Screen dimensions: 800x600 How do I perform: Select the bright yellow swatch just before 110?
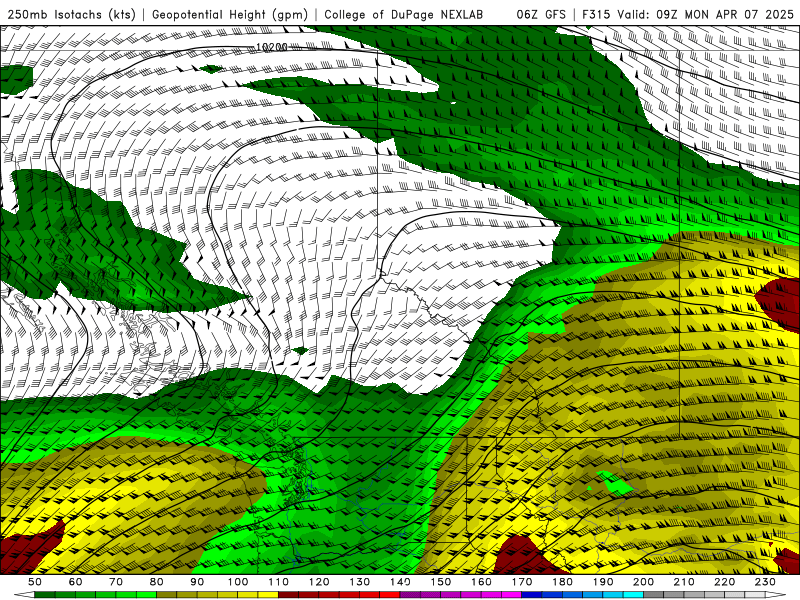tap(268, 595)
